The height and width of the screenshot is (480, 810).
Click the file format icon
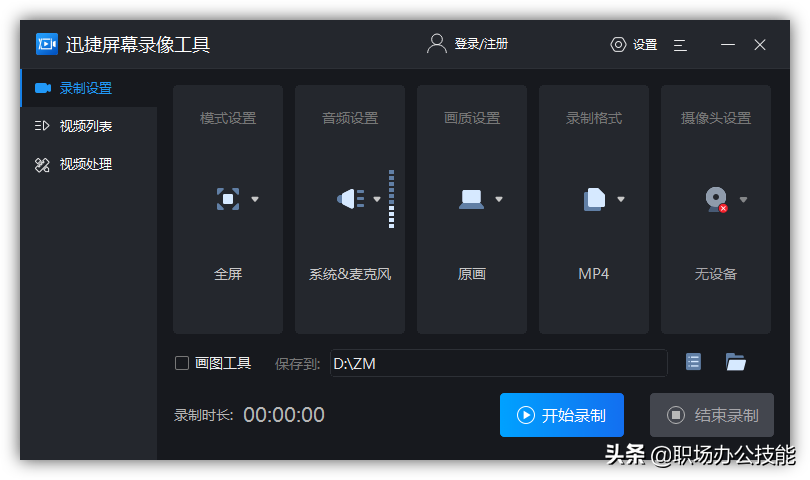tap(594, 199)
